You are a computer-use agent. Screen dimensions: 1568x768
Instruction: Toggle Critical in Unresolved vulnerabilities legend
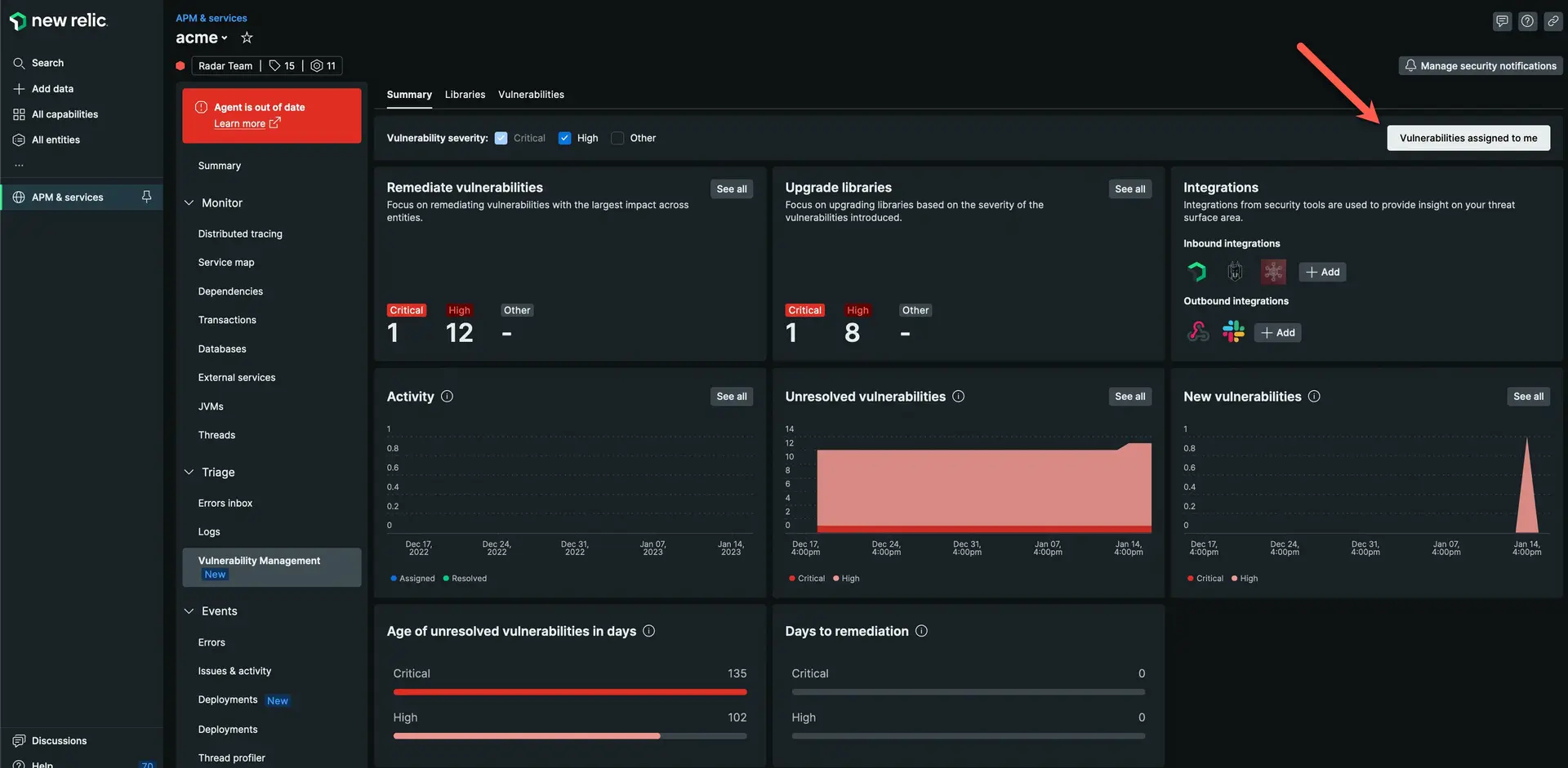pyautogui.click(x=807, y=578)
